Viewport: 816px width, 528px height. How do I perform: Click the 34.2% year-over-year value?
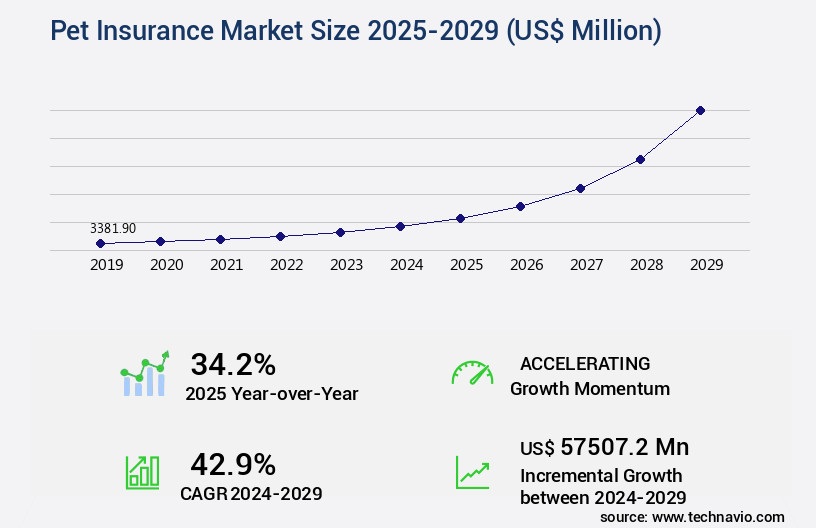click(x=233, y=364)
